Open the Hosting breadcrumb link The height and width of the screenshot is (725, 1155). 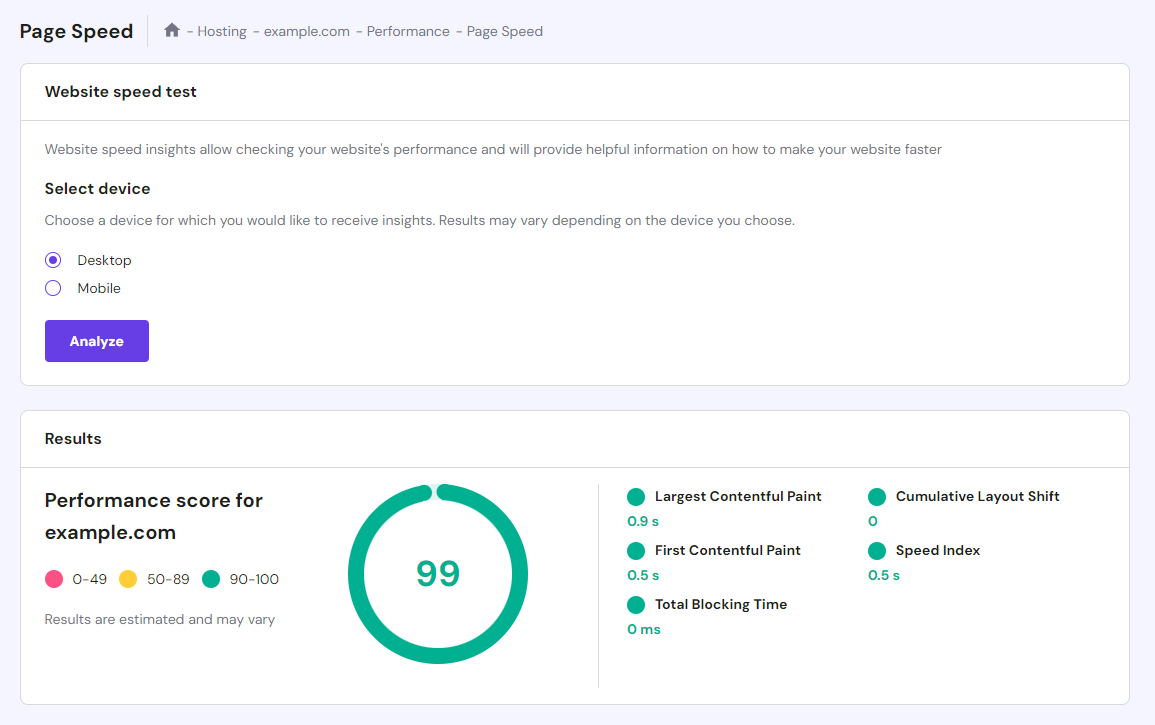click(221, 31)
